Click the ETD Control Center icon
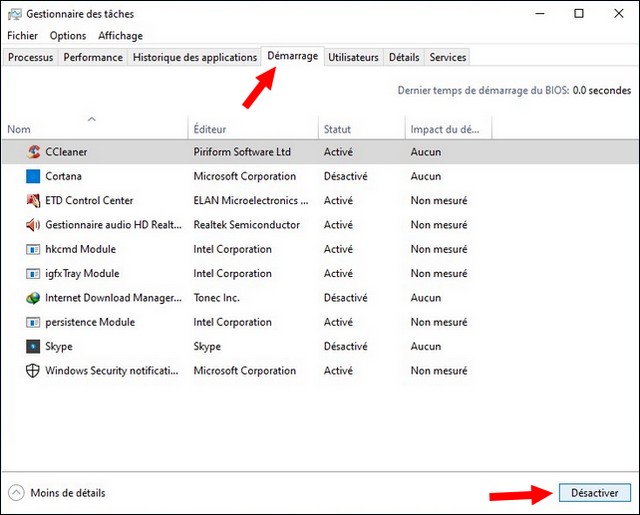 33,200
